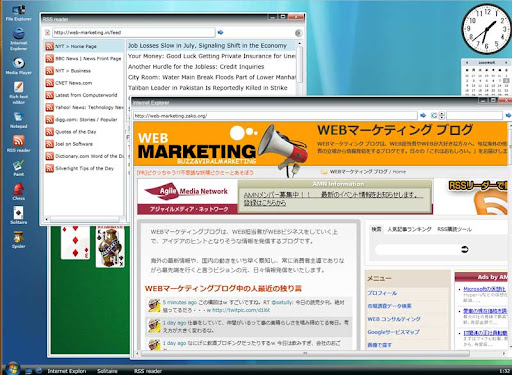The image size is (512, 375).
Task: Click Internet Explorer horizontal scrollbar
Action: 305,353
